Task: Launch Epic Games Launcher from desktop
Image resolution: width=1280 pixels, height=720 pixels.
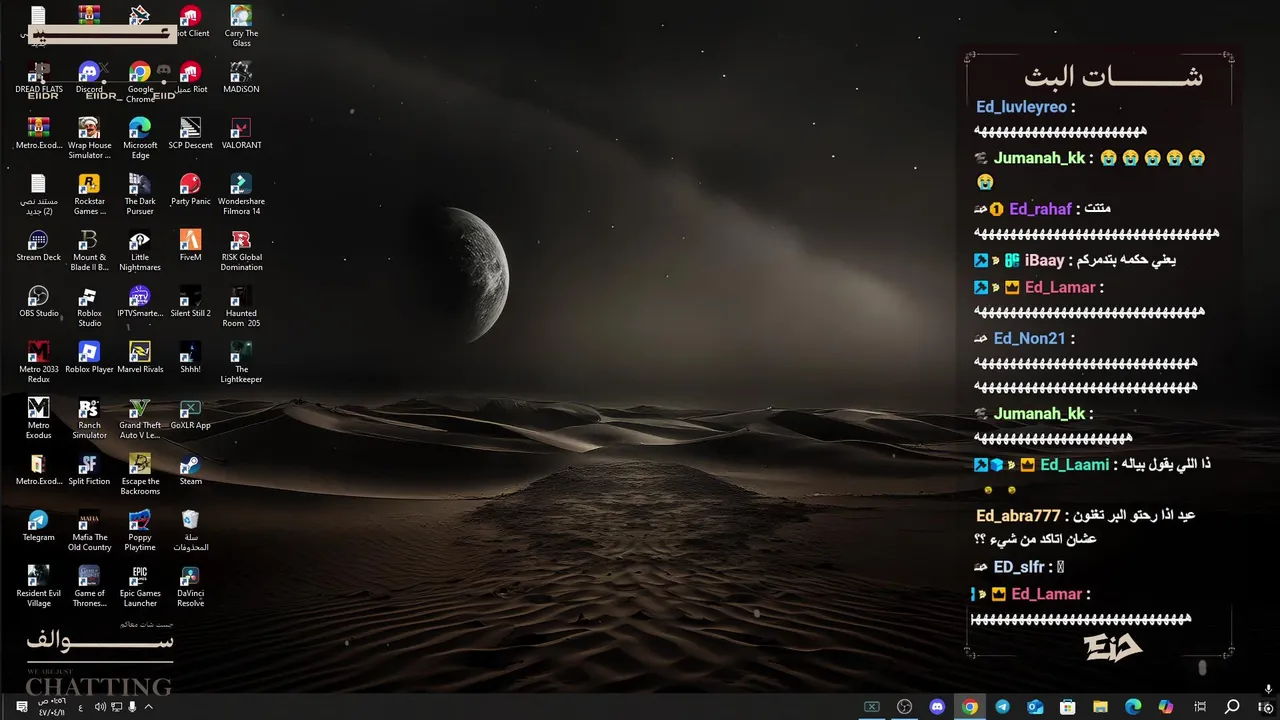Action: click(140, 587)
